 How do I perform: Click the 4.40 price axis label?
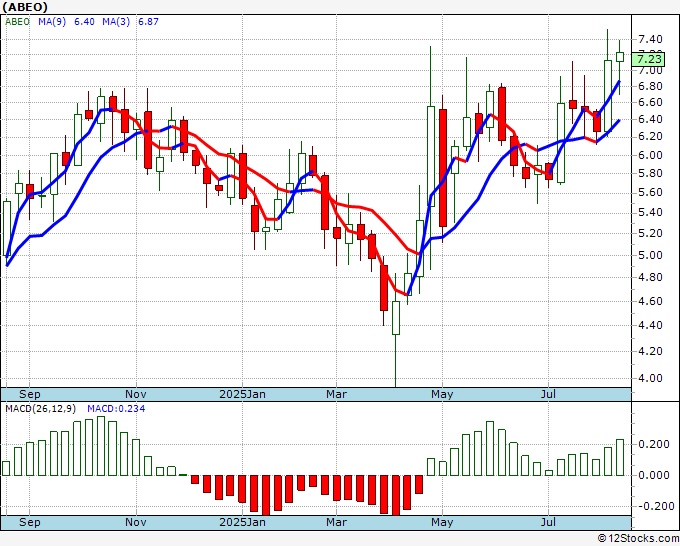pos(650,325)
